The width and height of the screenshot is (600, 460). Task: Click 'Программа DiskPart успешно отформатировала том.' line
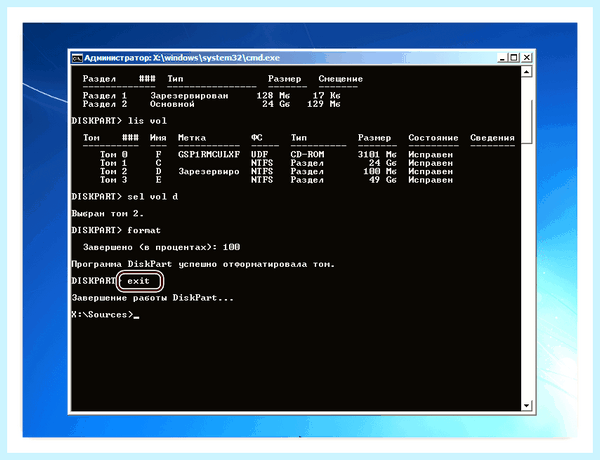203,264
